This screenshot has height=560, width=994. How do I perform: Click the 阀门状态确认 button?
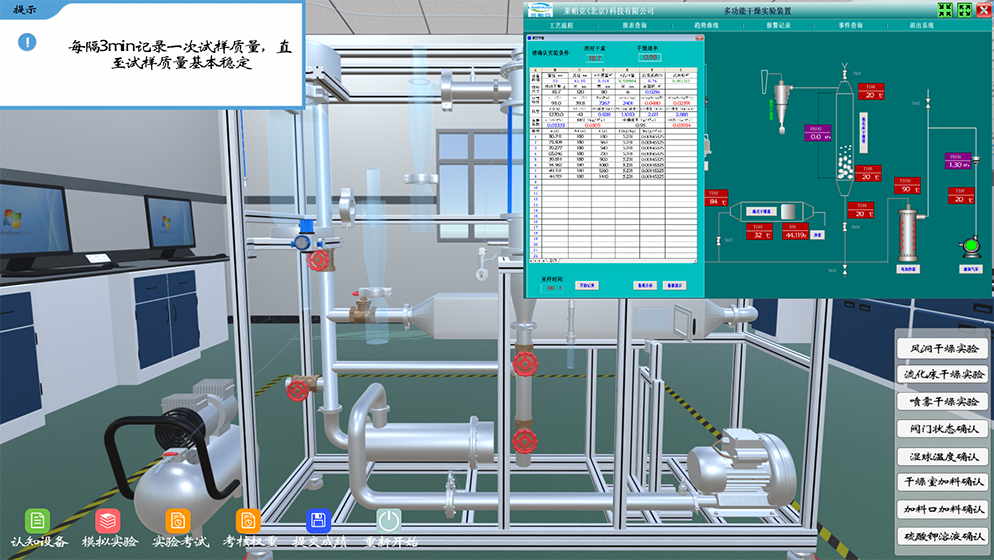pyautogui.click(x=941, y=429)
